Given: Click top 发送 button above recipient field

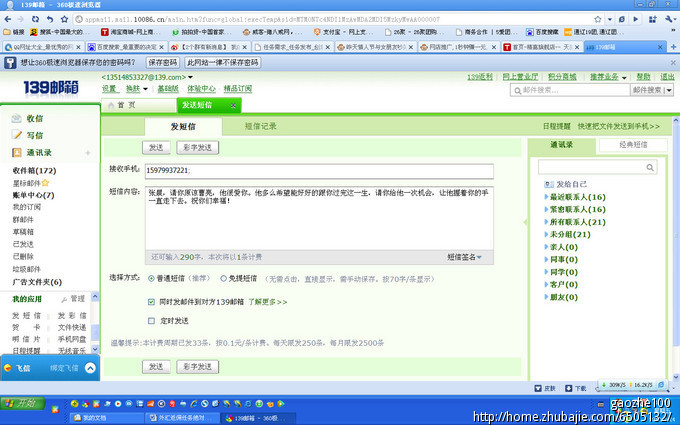Looking at the screenshot, I should (156, 147).
